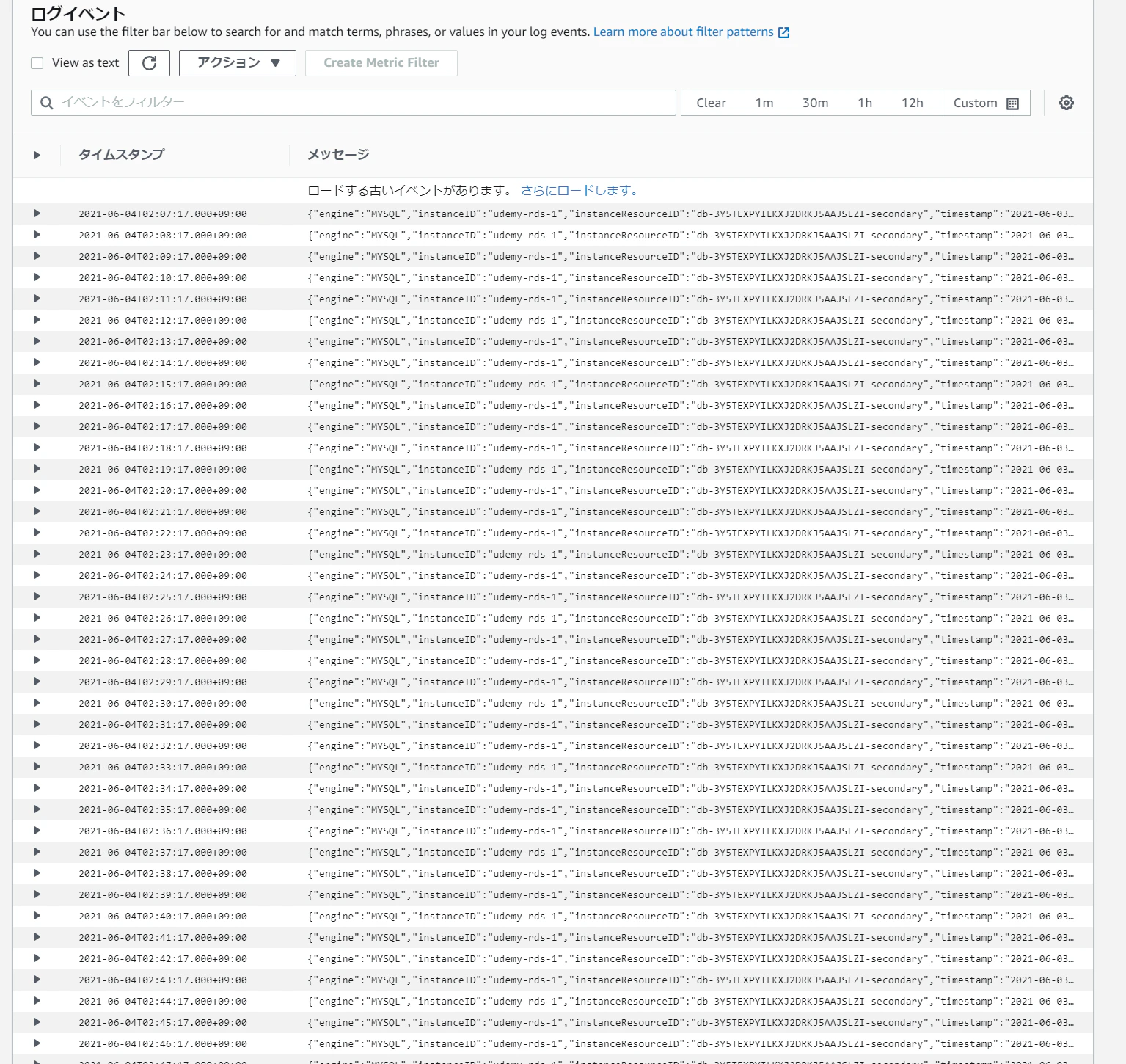Click the search magnifier icon in filter bar
1126x1064 pixels.
click(x=47, y=103)
